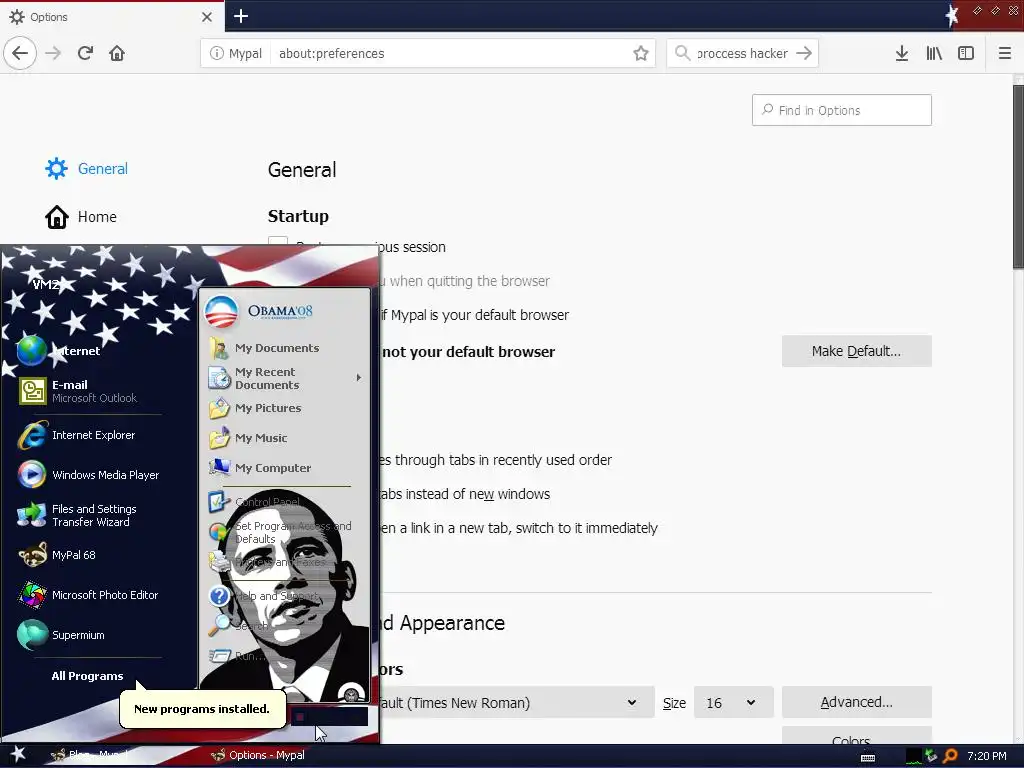Go back using the browser back arrow

click(x=20, y=53)
